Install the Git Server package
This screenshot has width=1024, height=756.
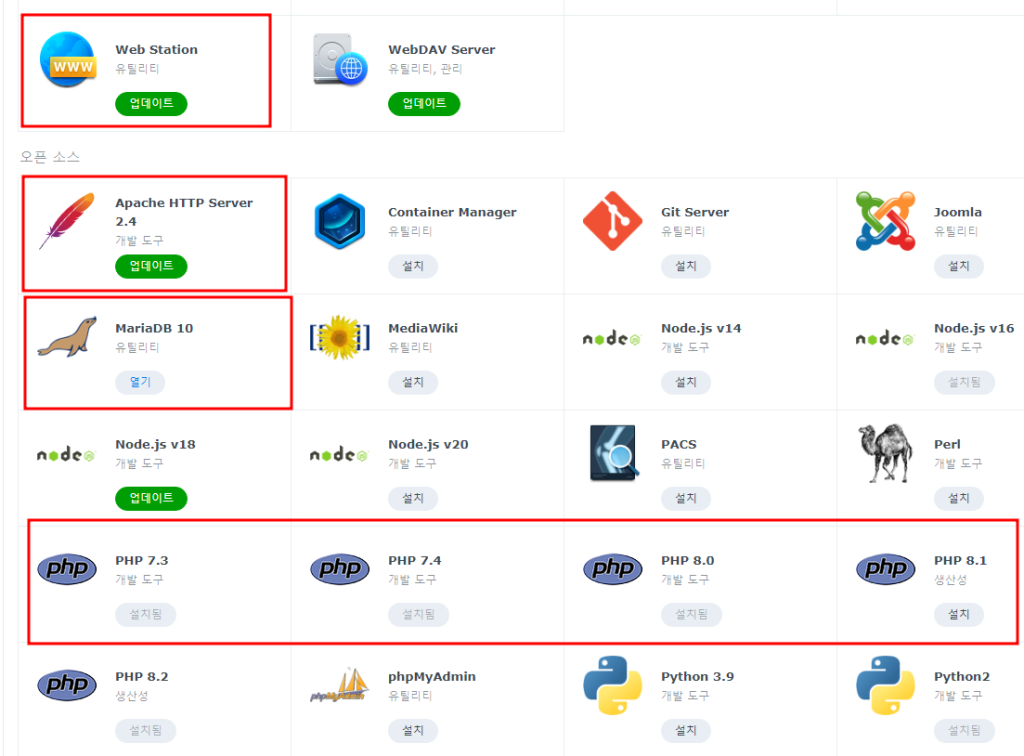click(x=686, y=266)
